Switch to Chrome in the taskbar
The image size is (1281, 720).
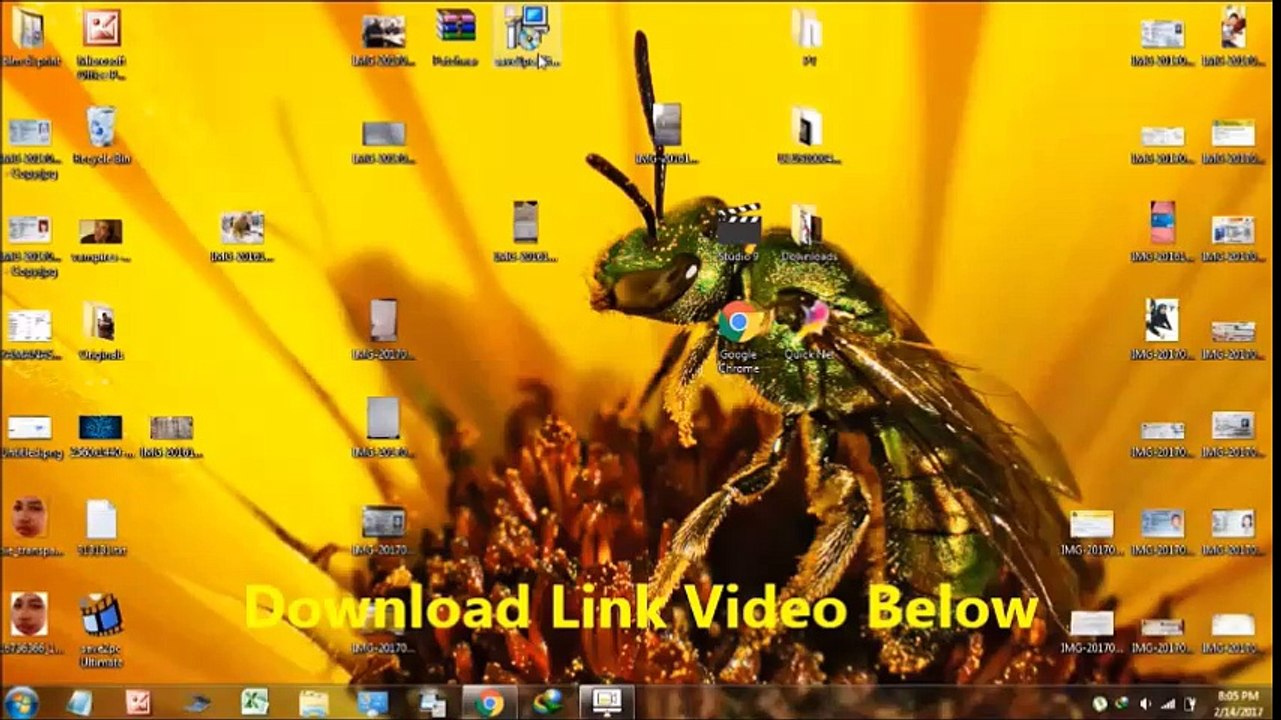489,703
